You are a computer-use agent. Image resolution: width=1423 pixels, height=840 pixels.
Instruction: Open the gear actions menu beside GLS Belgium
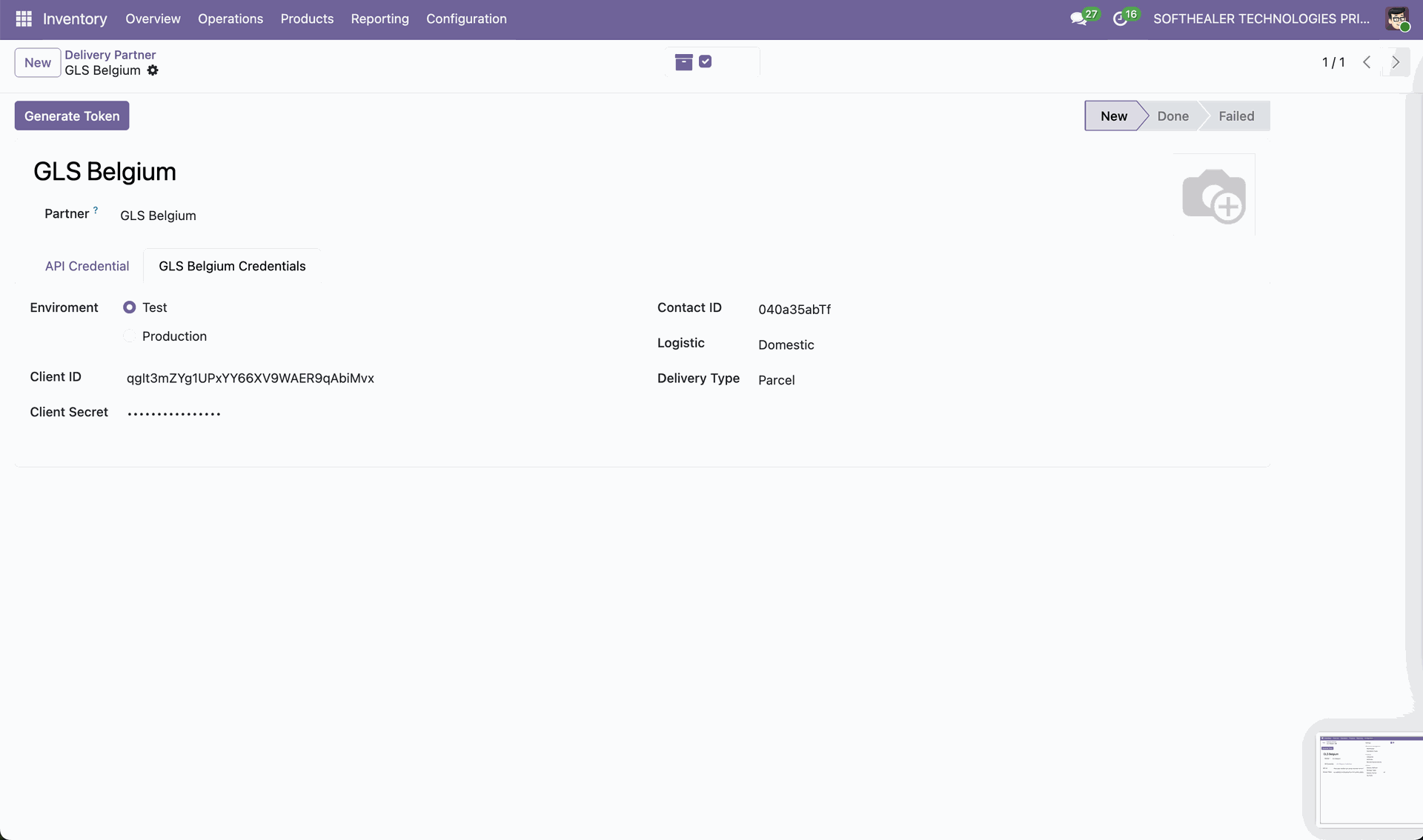(153, 70)
